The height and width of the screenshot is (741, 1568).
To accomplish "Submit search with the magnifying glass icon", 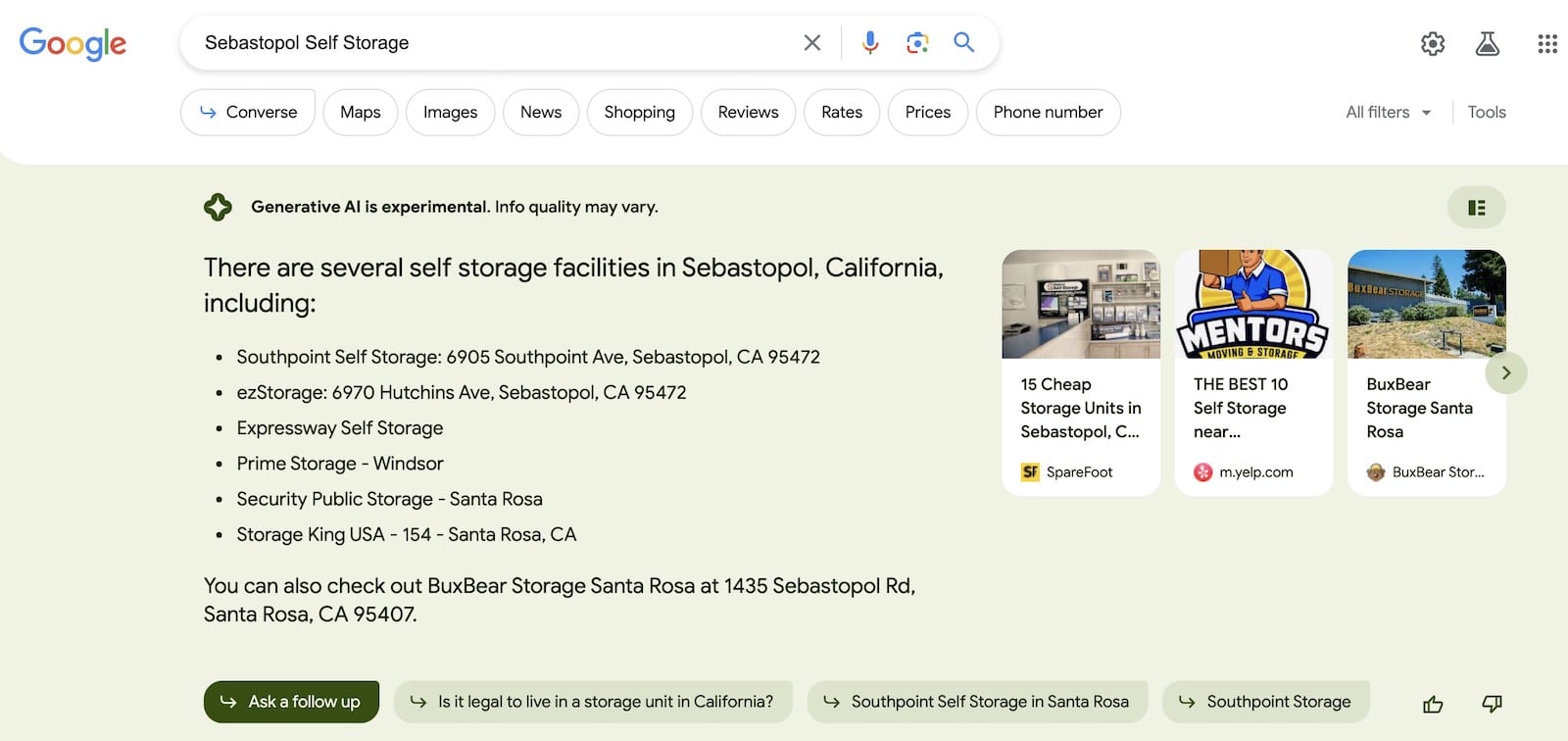I will 964,42.
